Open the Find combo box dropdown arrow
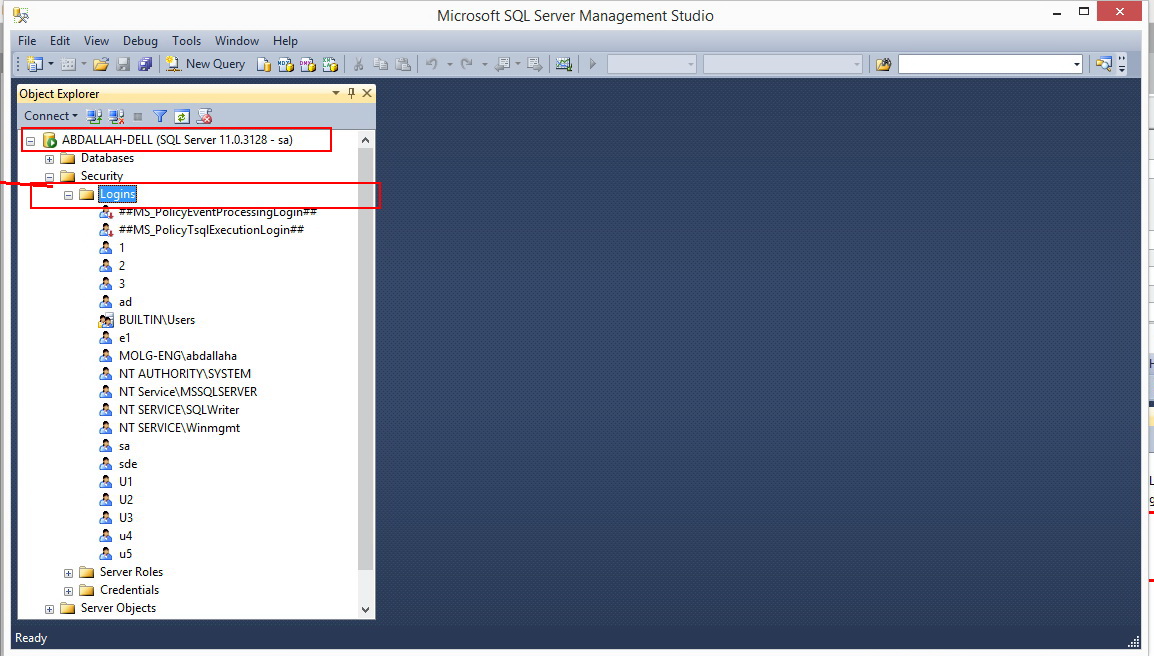The image size is (1154, 656). click(1077, 65)
